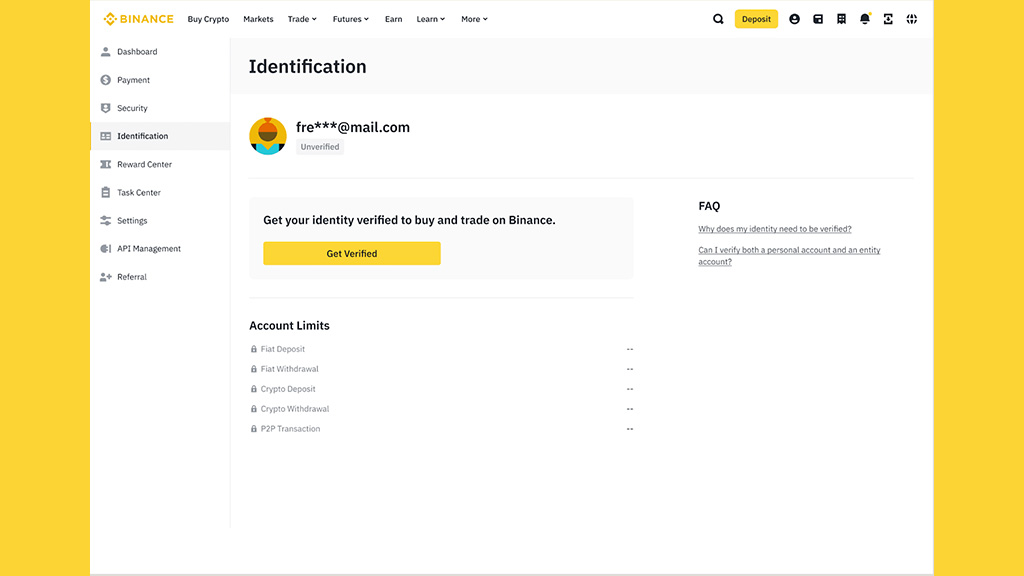Open the Markets menu item
The image size is (1024, 576).
[x=258, y=19]
